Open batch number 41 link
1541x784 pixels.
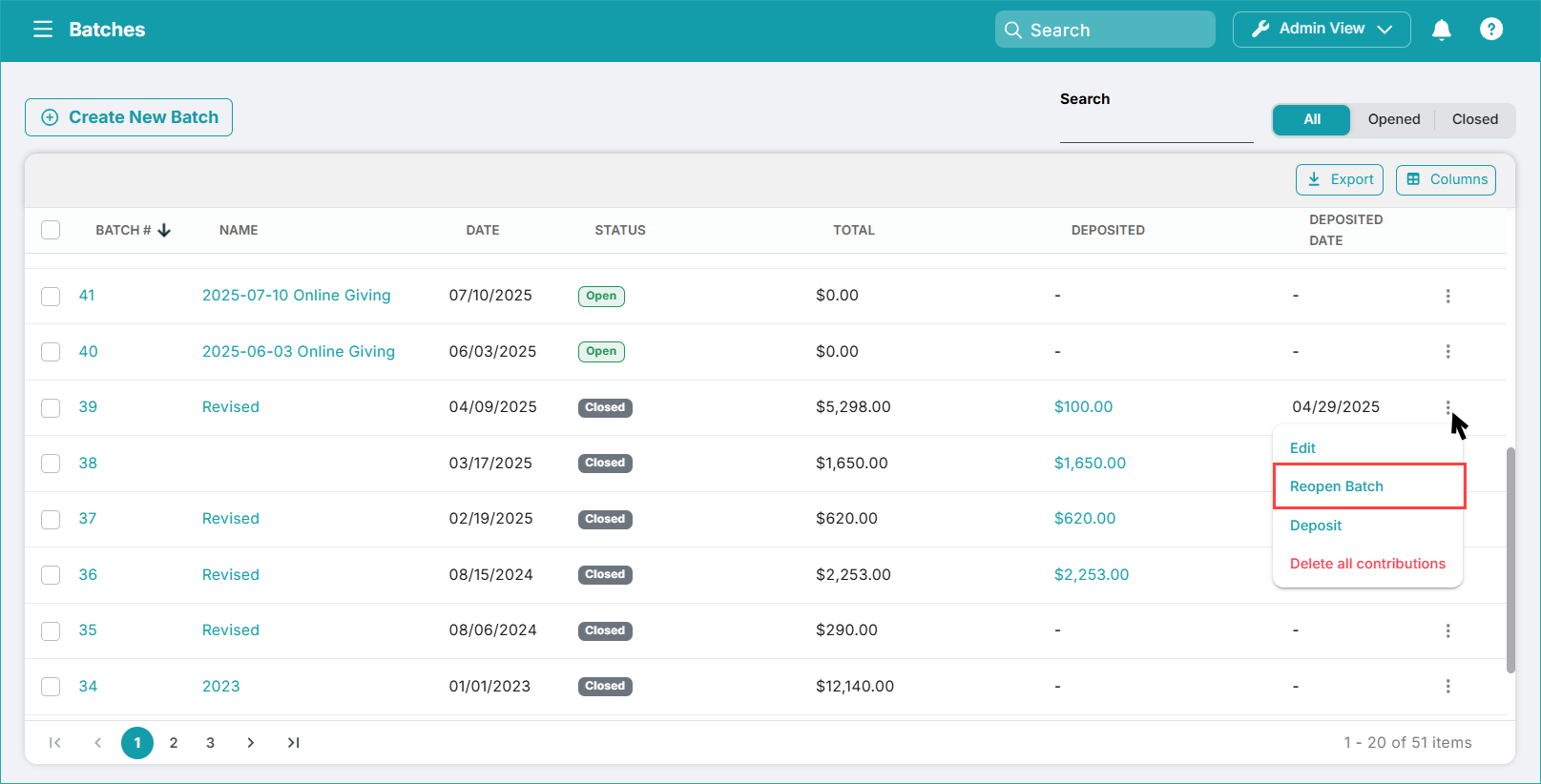(x=87, y=296)
